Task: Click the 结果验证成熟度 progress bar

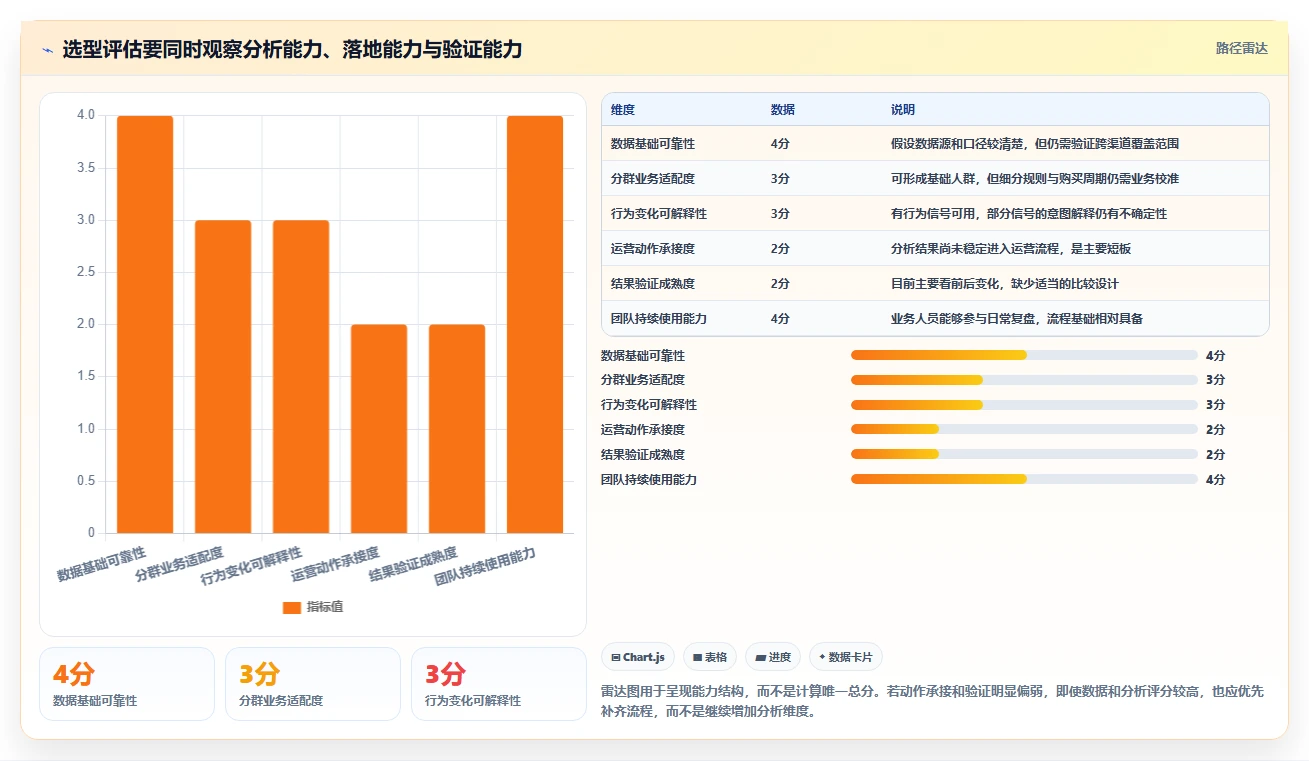Action: click(x=1024, y=454)
